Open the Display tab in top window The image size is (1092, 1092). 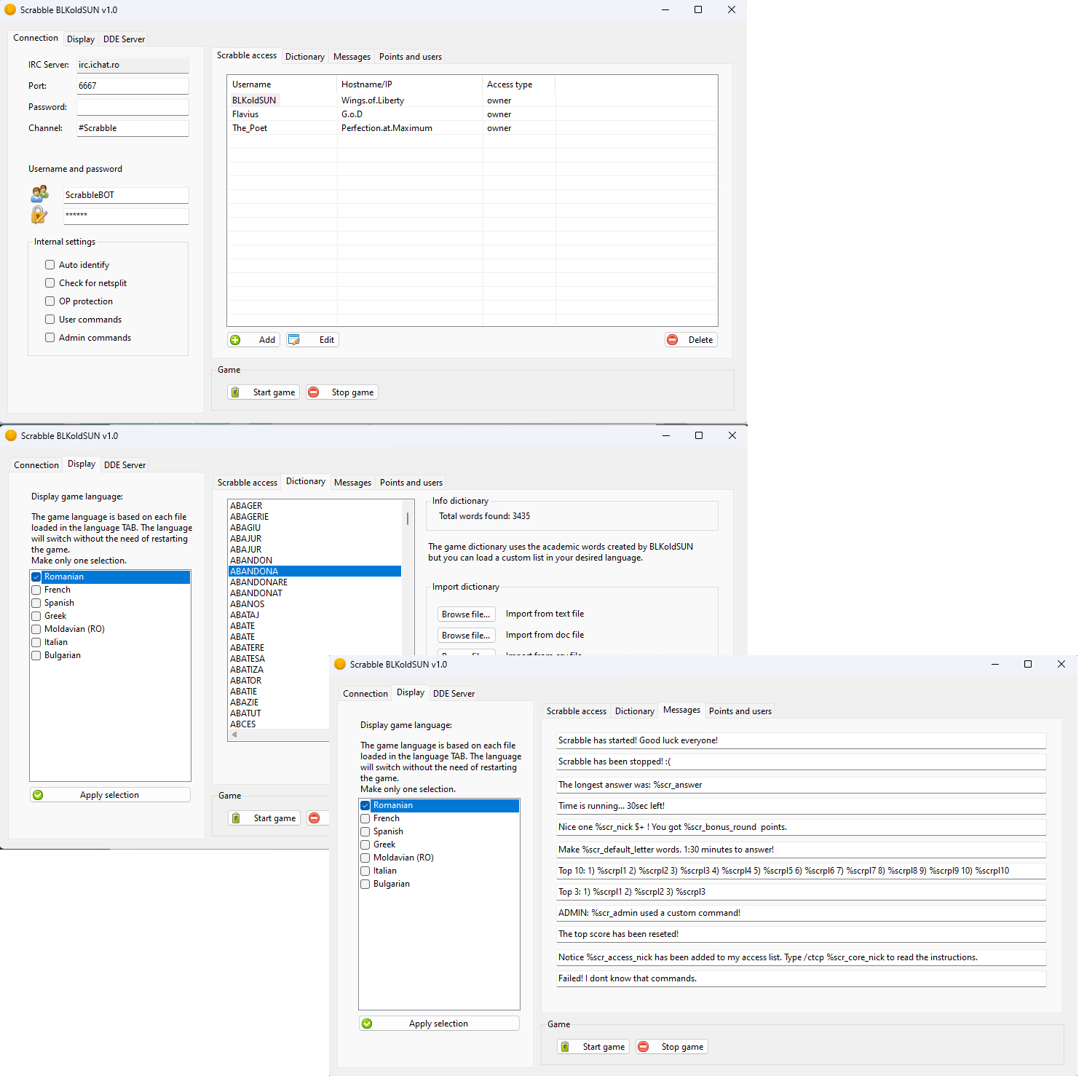tap(81, 39)
